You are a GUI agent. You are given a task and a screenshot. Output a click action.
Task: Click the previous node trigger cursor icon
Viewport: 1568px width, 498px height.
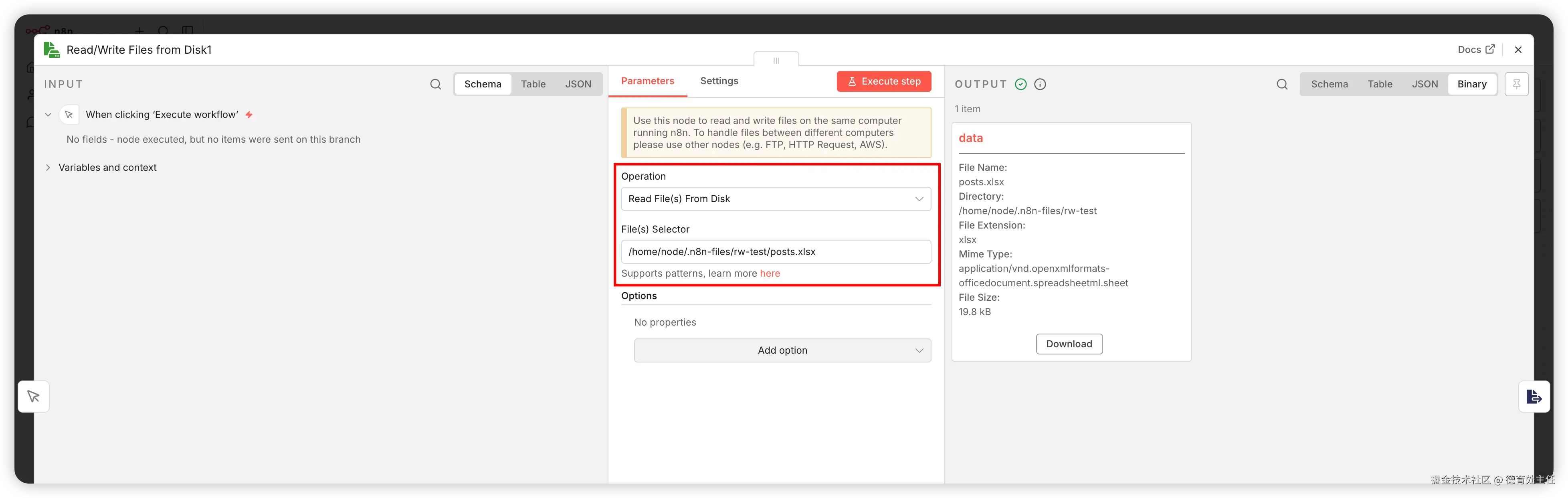tap(34, 396)
